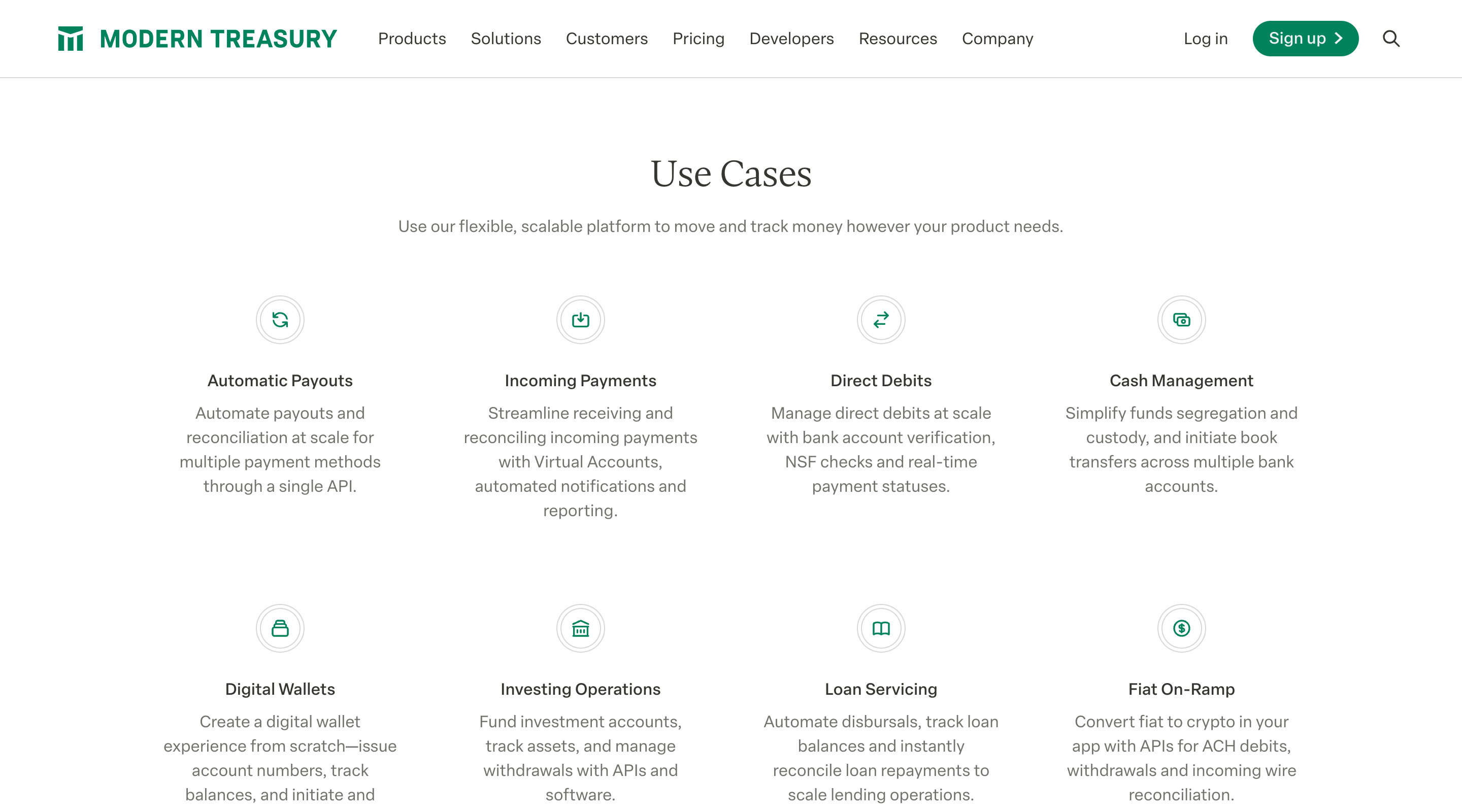Click the Investing Operations bank icon
This screenshot has width=1462, height=812.
(580, 628)
